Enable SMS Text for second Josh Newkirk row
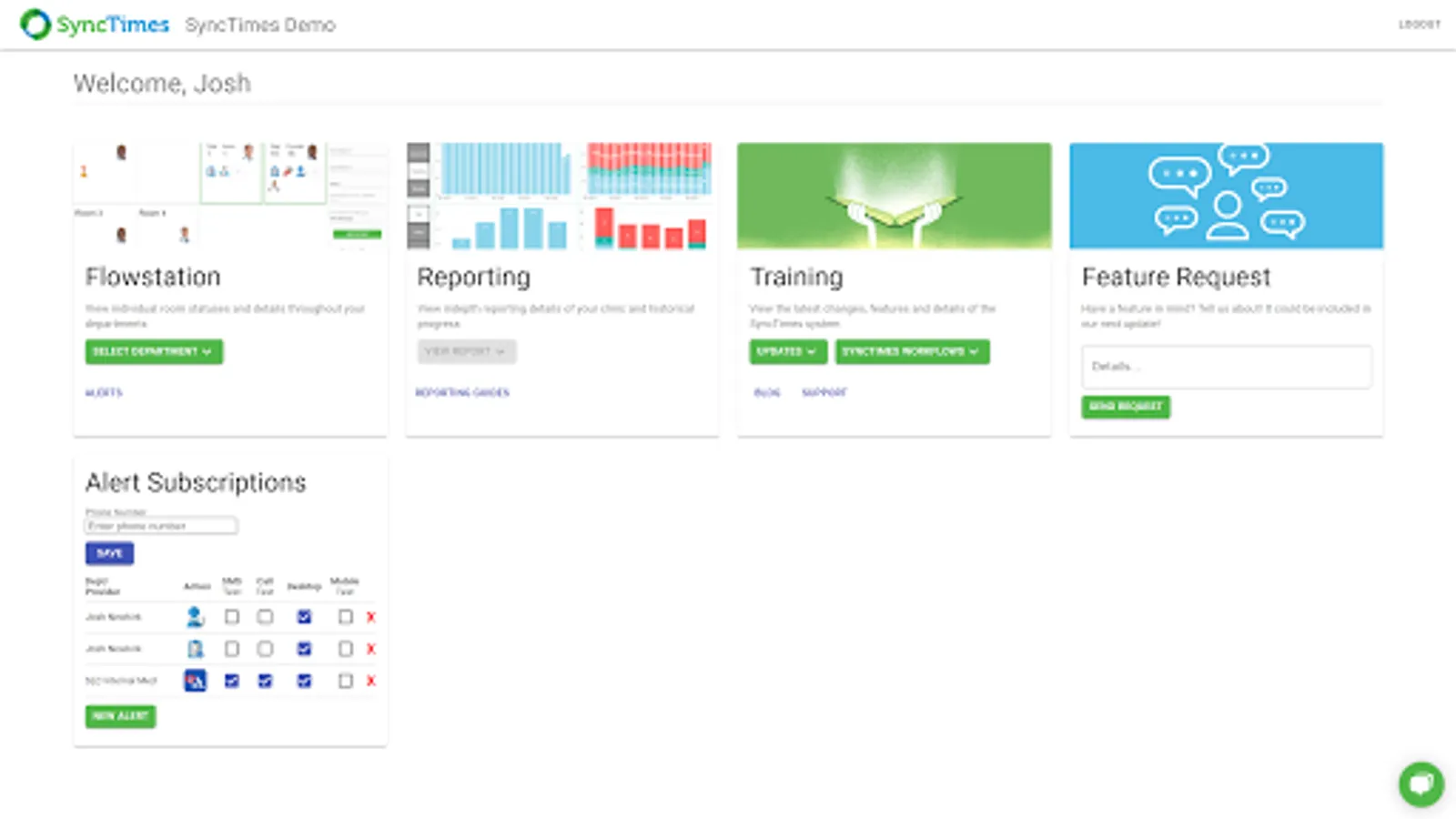The image size is (1456, 819). click(232, 649)
